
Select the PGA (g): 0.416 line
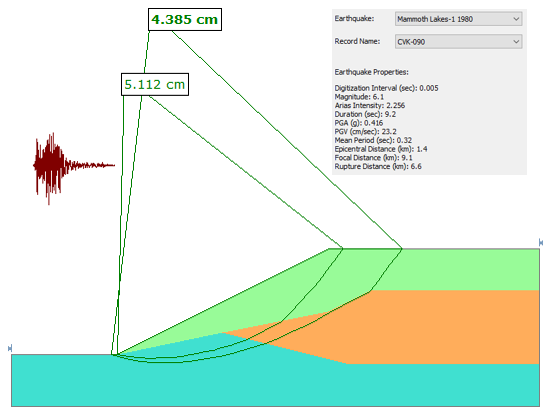point(359,123)
